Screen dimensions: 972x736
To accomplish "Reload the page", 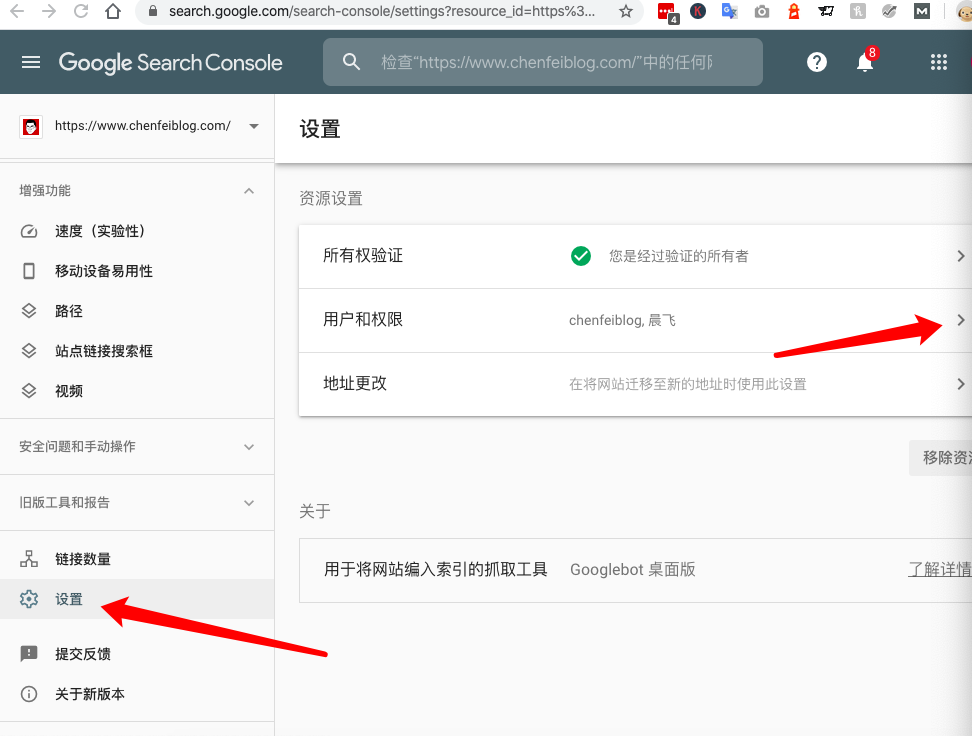I will tap(81, 11).
